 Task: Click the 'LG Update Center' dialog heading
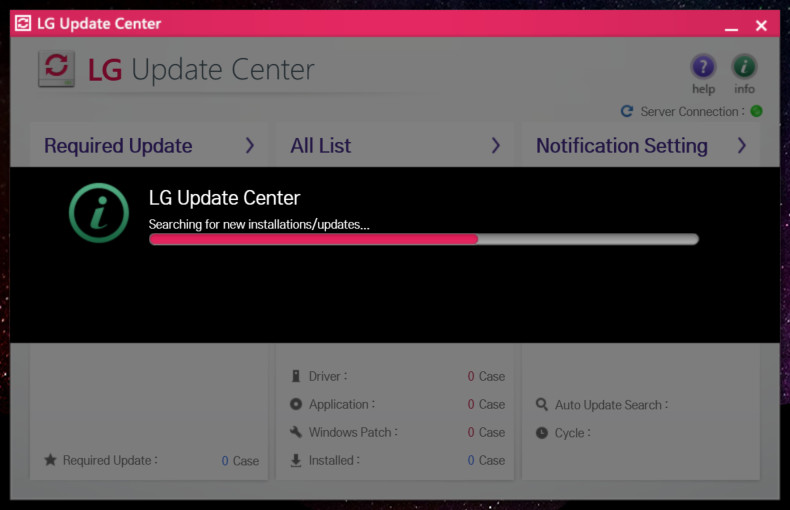[x=224, y=198]
